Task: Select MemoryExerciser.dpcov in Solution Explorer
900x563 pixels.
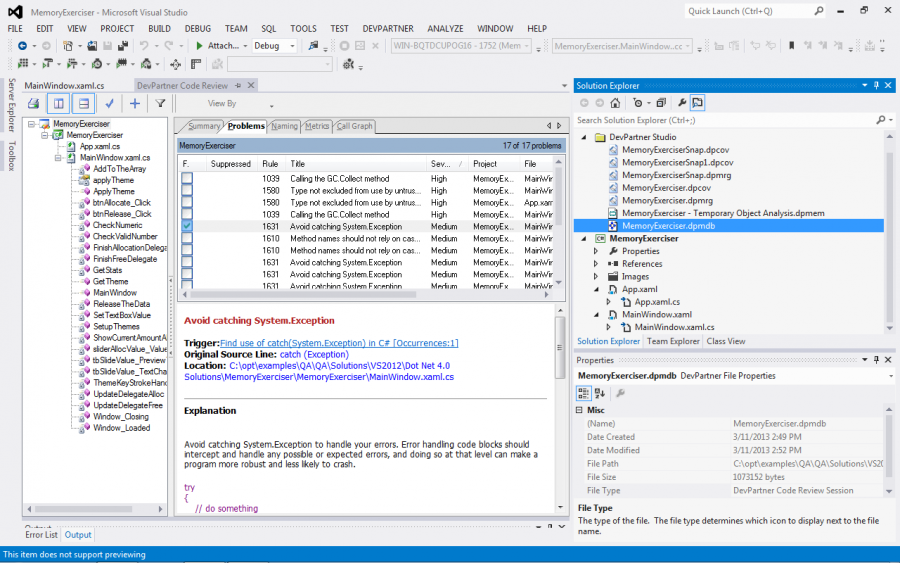Action: click(666, 188)
